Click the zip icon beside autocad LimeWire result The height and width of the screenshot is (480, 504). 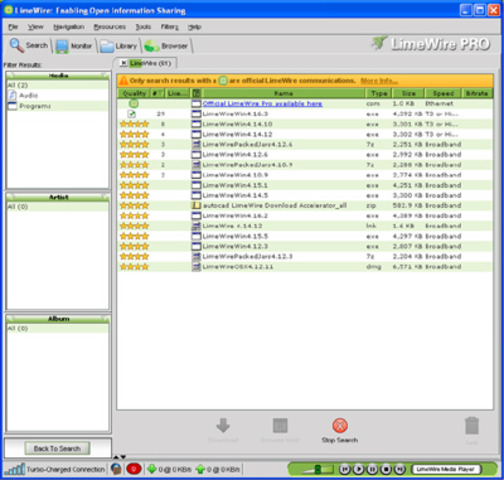[196, 206]
